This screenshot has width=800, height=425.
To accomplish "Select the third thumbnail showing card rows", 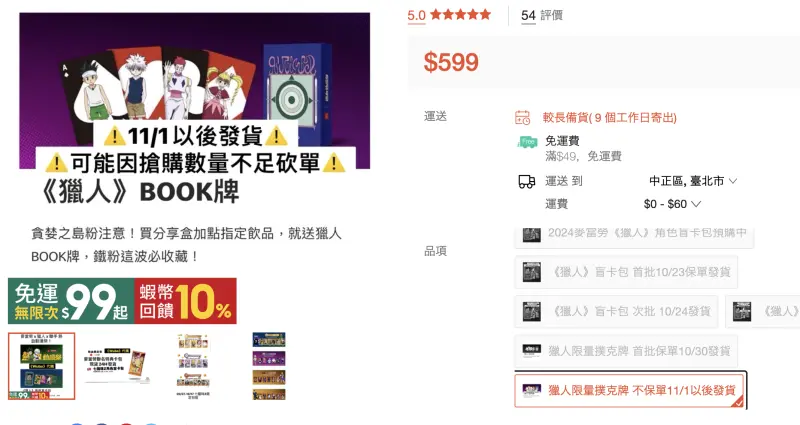I will (x=193, y=366).
